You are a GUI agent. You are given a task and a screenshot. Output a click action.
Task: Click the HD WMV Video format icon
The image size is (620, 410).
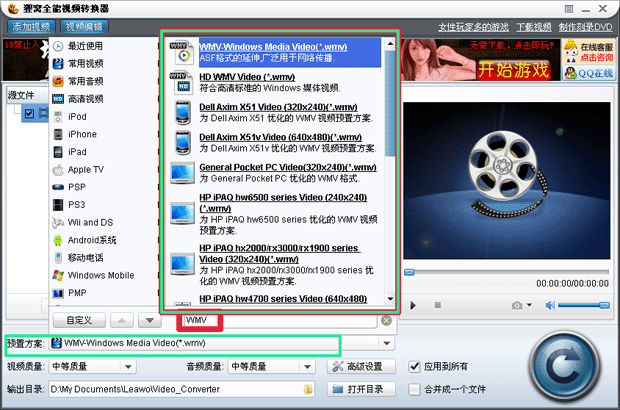point(181,82)
